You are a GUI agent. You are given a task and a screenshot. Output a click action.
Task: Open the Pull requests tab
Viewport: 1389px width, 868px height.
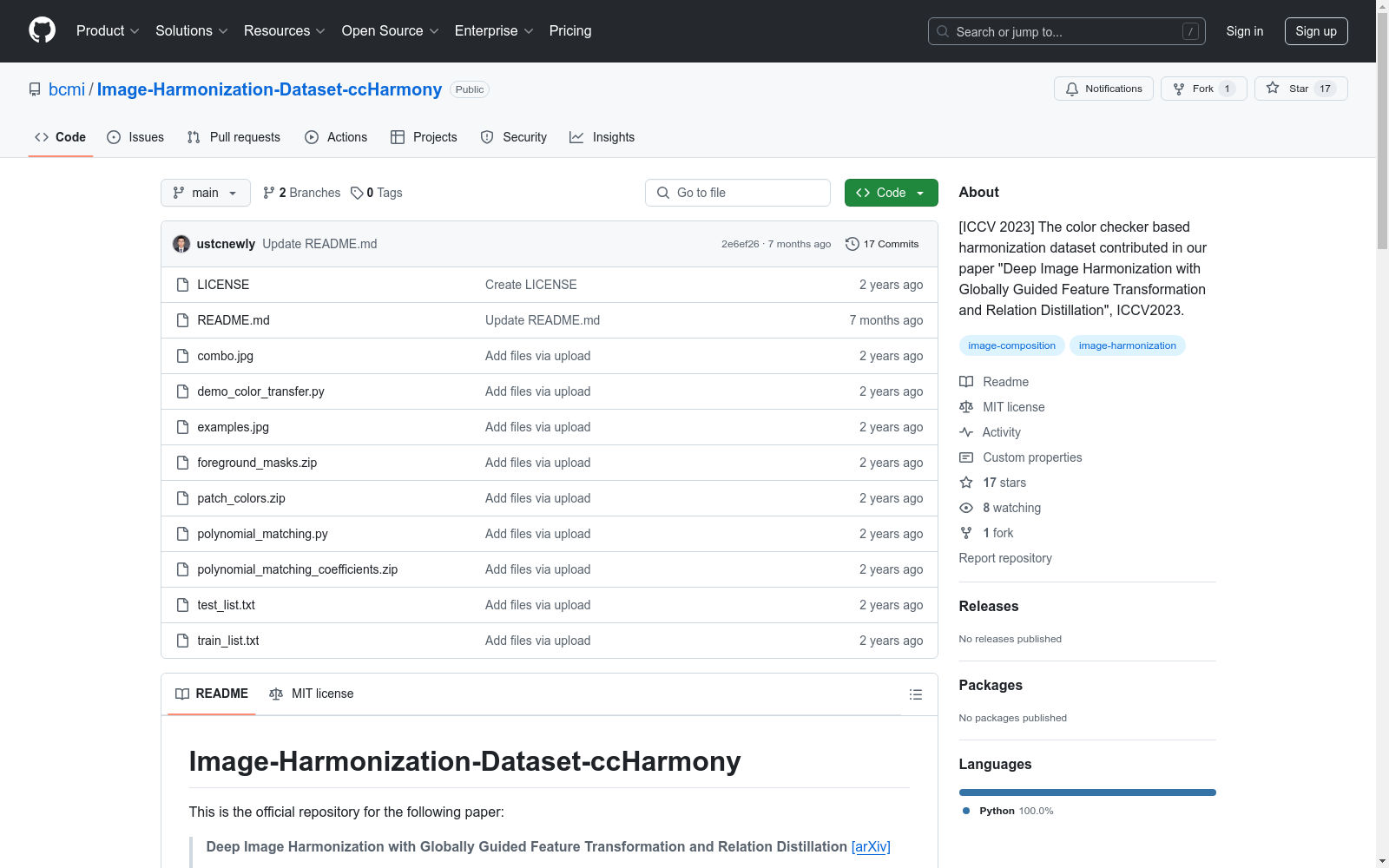[x=234, y=137]
